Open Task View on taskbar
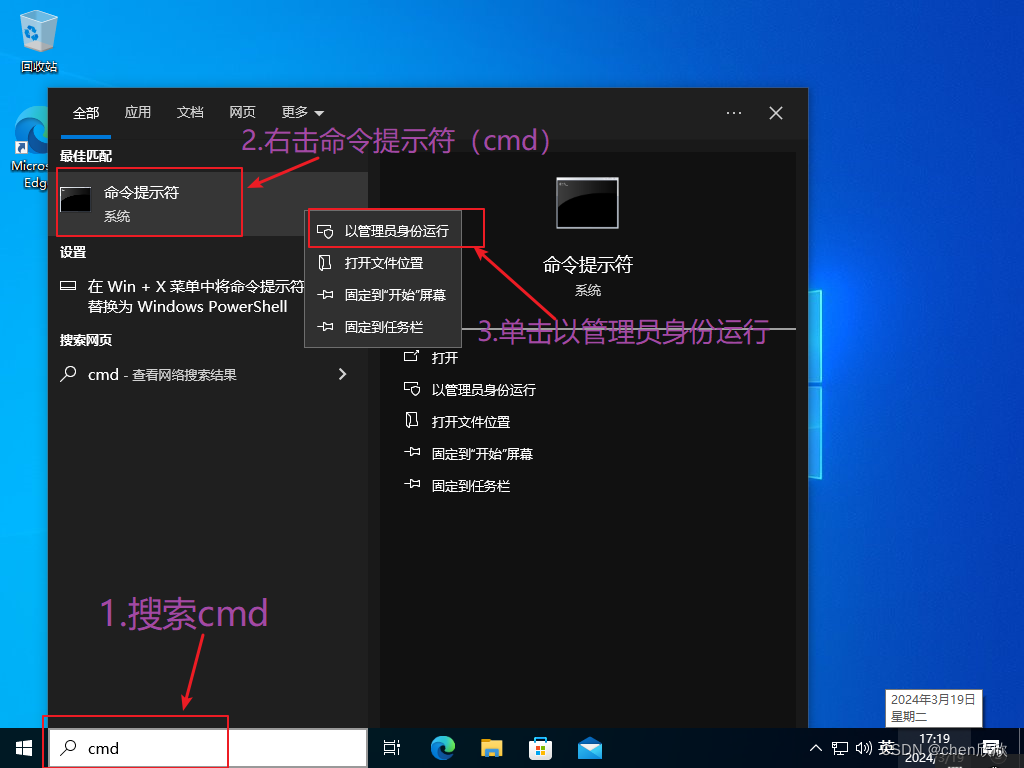The height and width of the screenshot is (768, 1024). click(392, 748)
